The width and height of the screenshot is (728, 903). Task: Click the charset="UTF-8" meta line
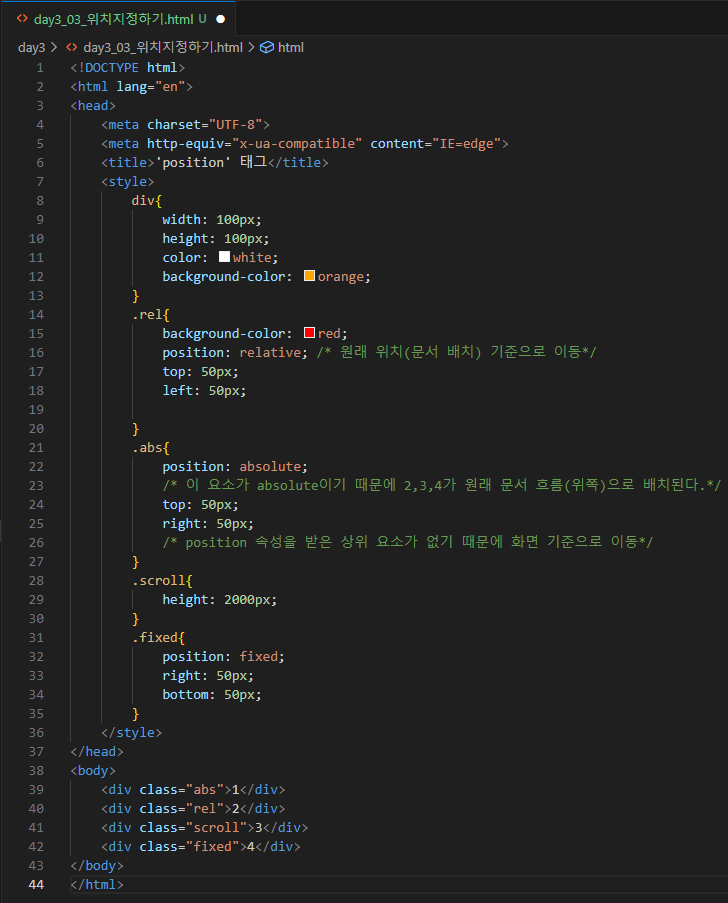coord(185,124)
